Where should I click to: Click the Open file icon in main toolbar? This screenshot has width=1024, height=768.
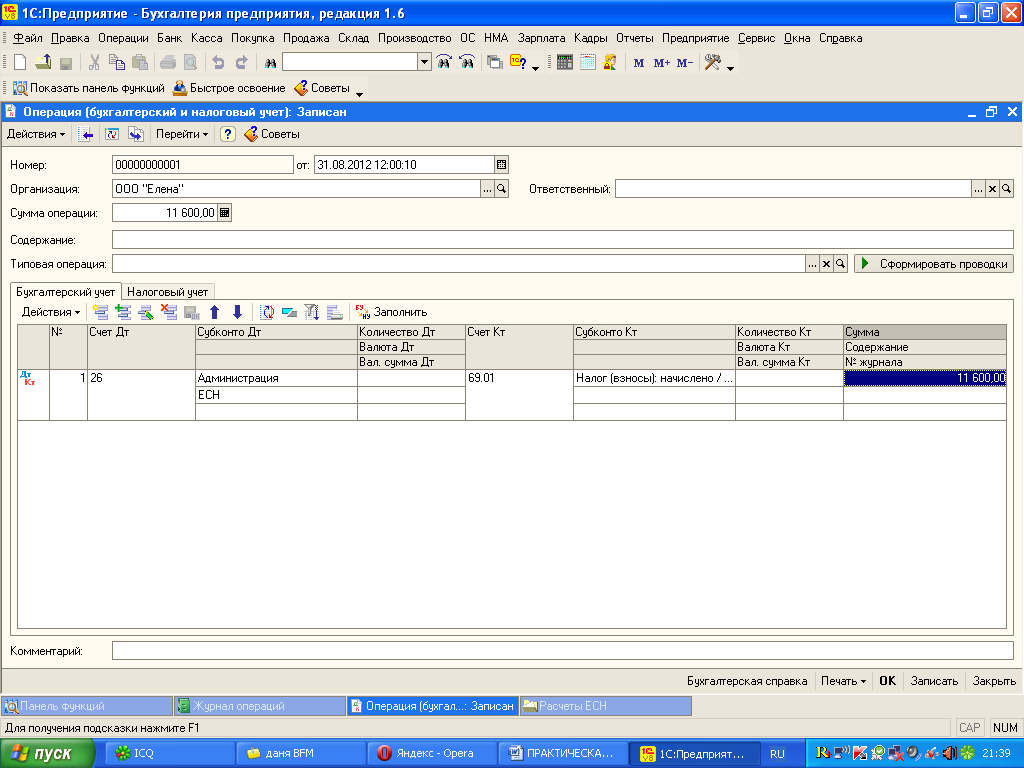tap(43, 63)
